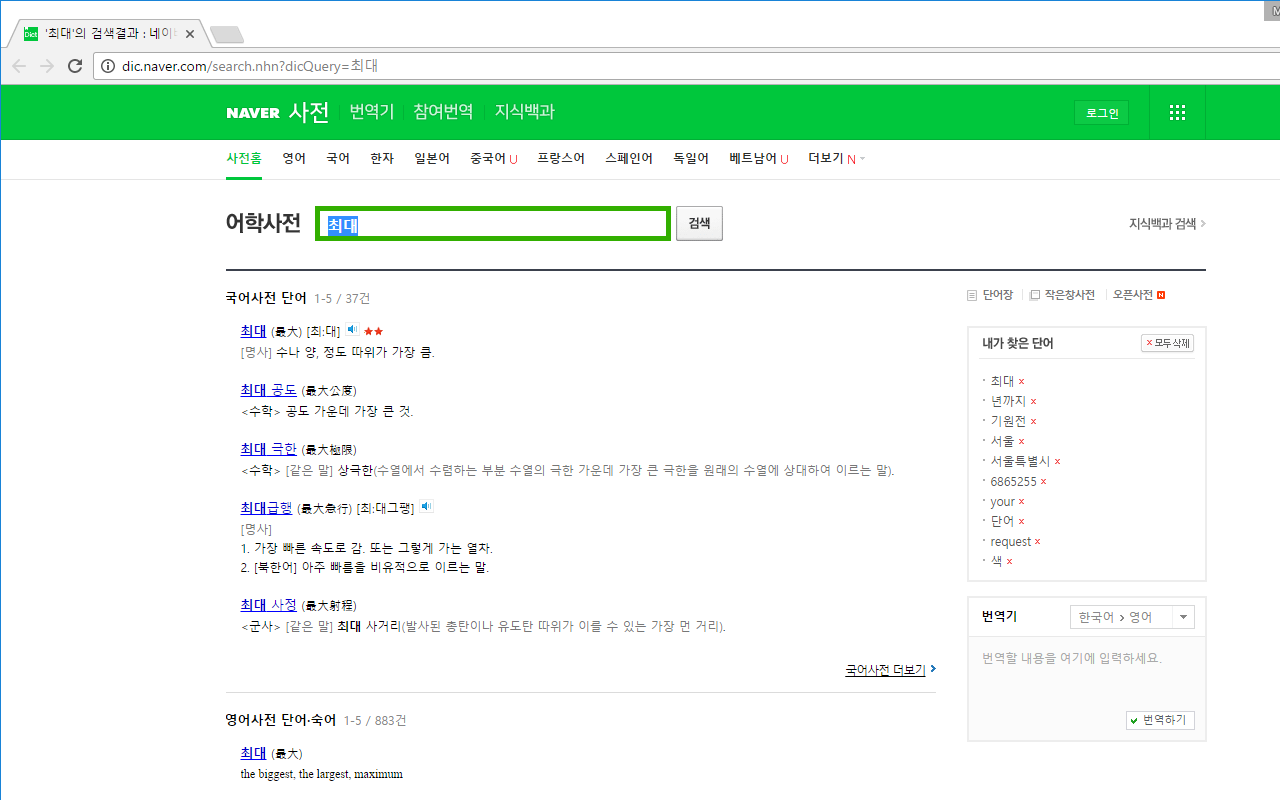Image resolution: width=1280 pixels, height=800 pixels.
Task: Remove 기원전 from searched words list
Action: pos(1033,421)
